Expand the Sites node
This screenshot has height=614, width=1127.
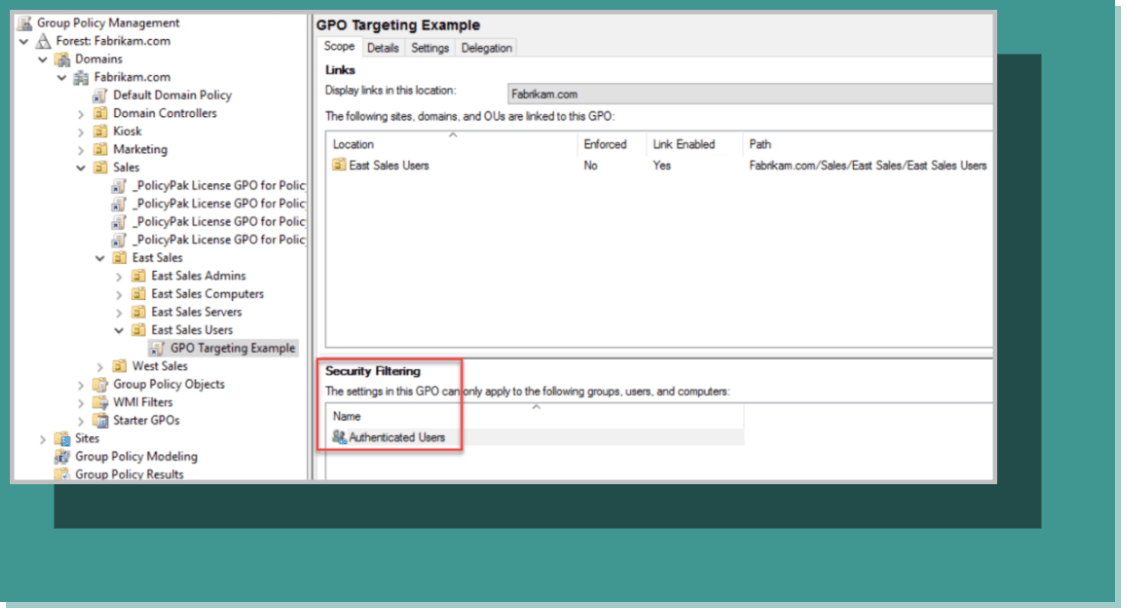pyautogui.click(x=43, y=439)
